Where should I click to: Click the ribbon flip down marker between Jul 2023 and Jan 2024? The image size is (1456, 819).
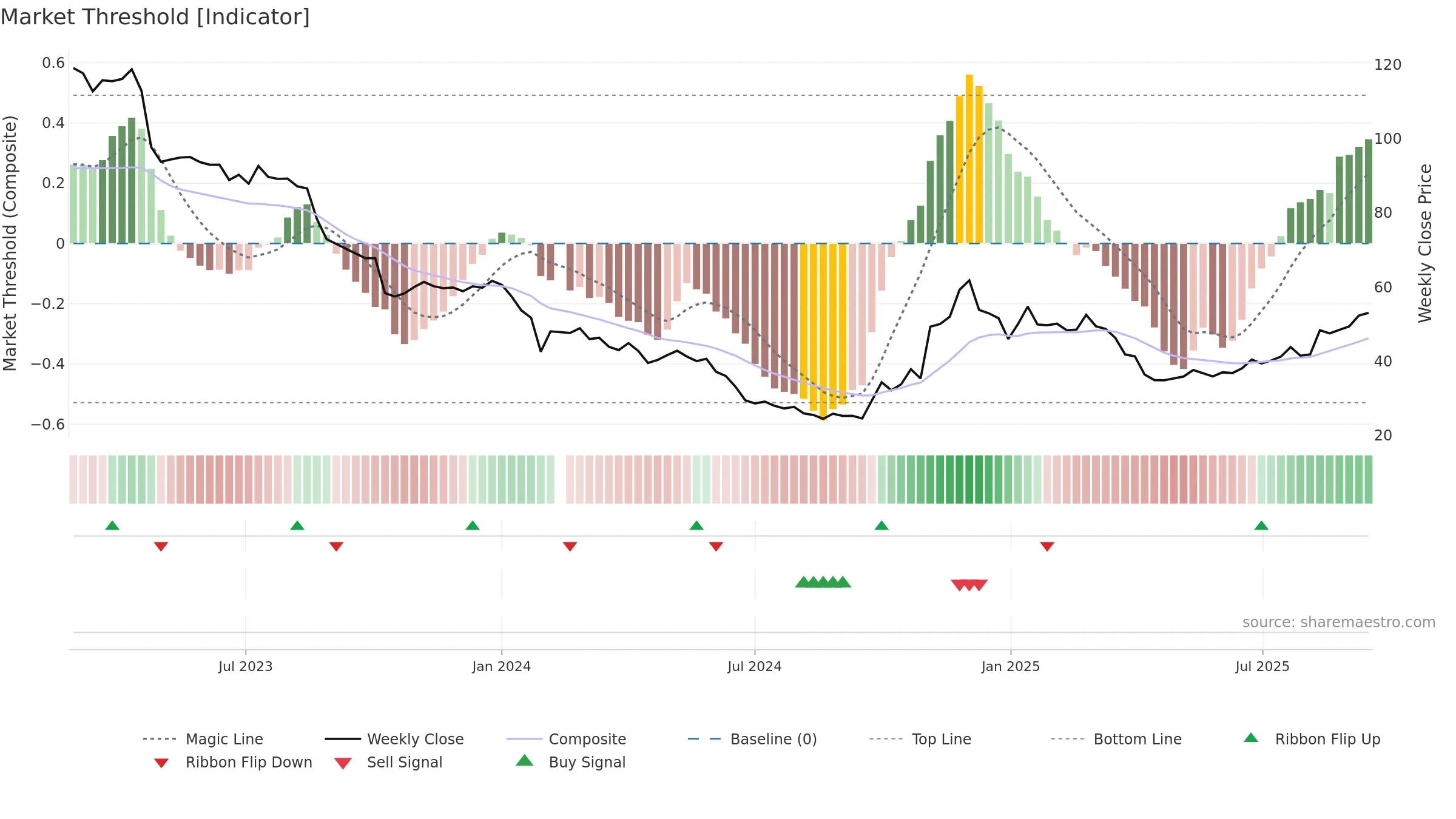[x=336, y=547]
